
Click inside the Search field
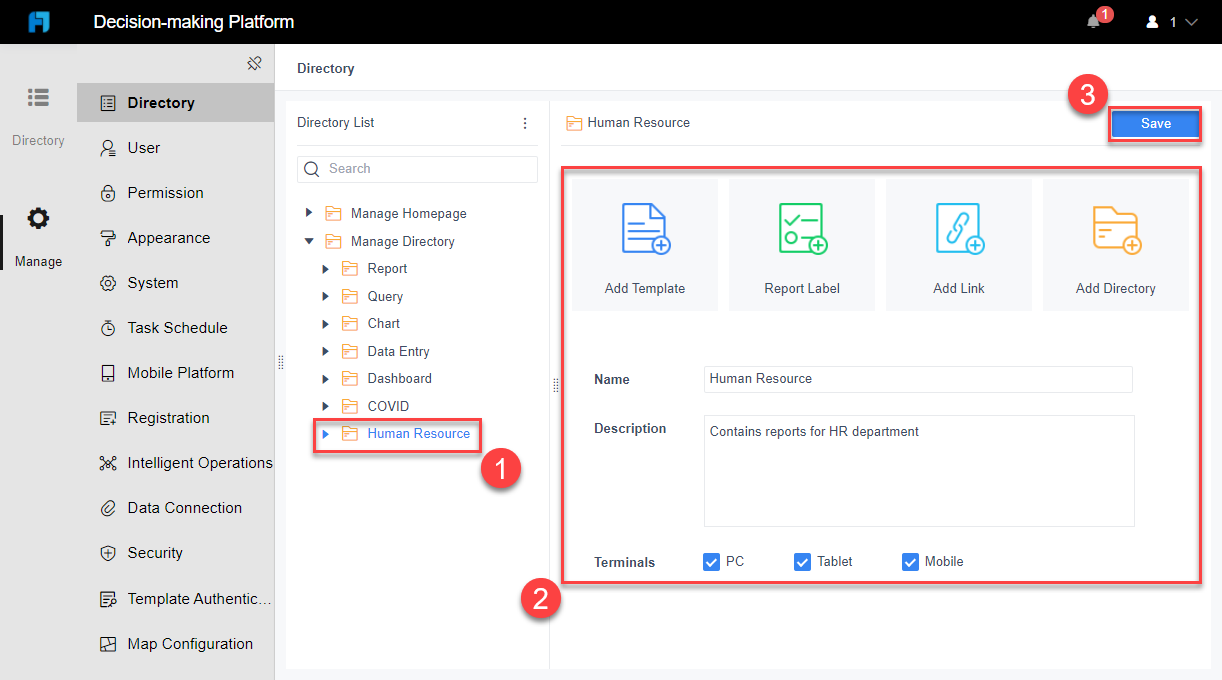pyautogui.click(x=420, y=168)
